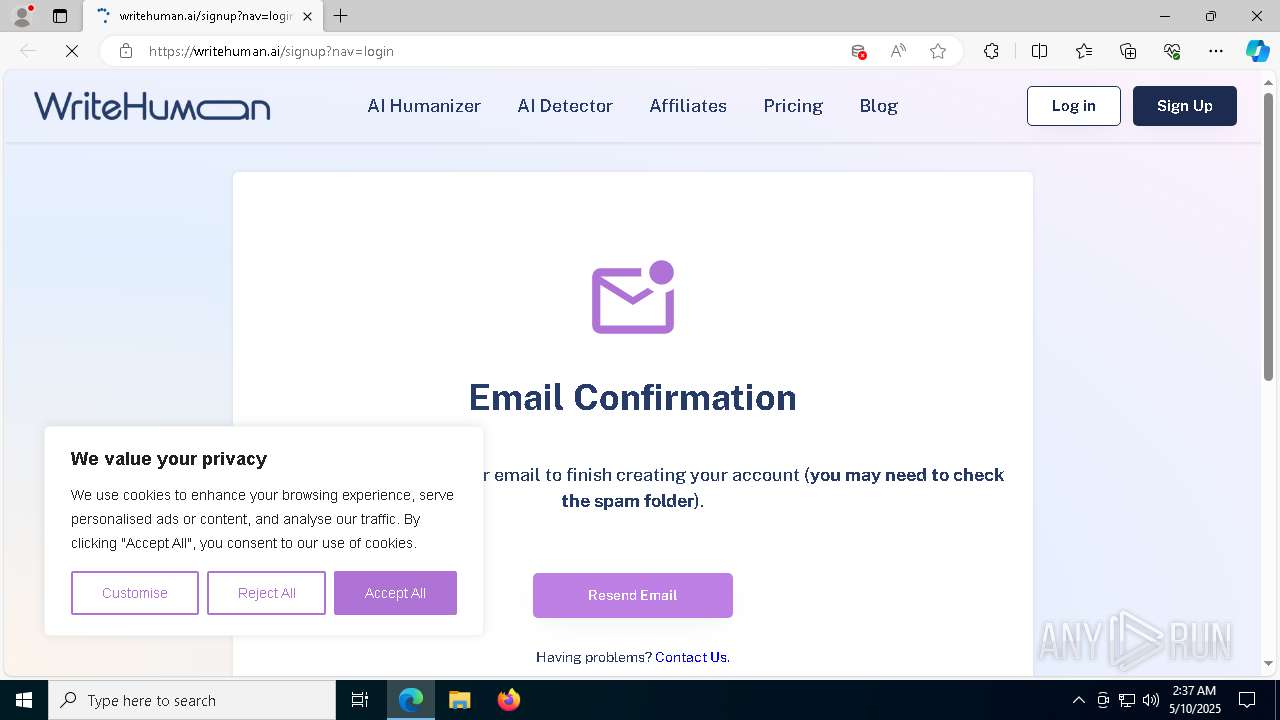
Task: Open the Collections icon
Action: tap(1128, 51)
